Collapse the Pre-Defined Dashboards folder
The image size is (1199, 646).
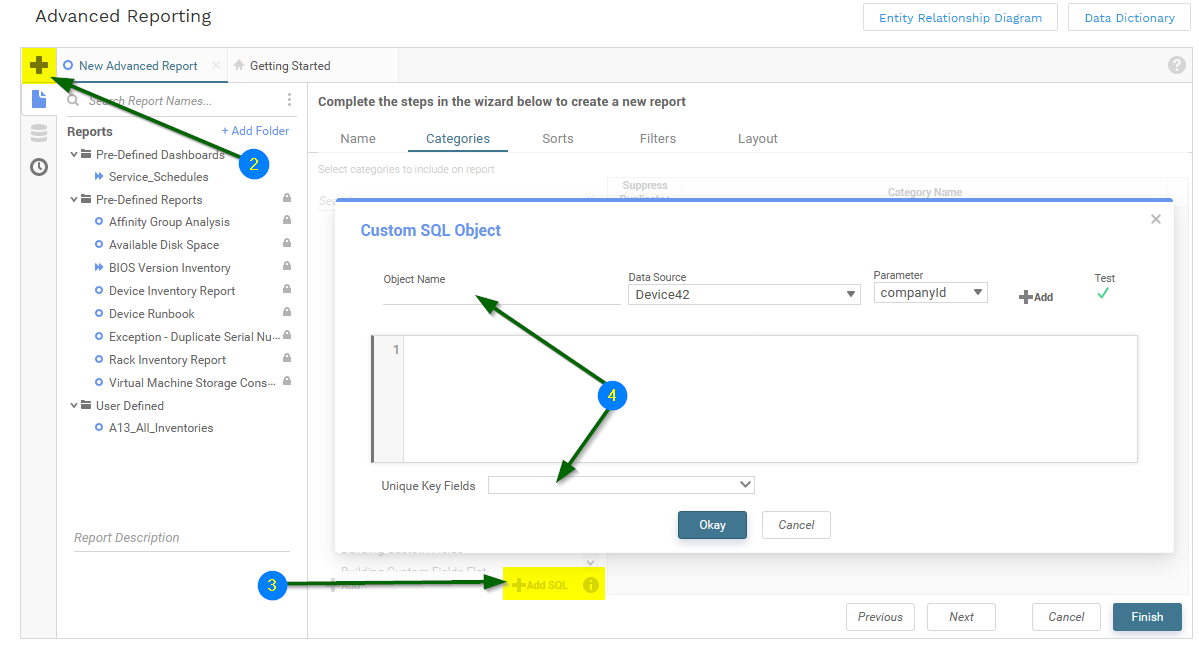click(74, 154)
